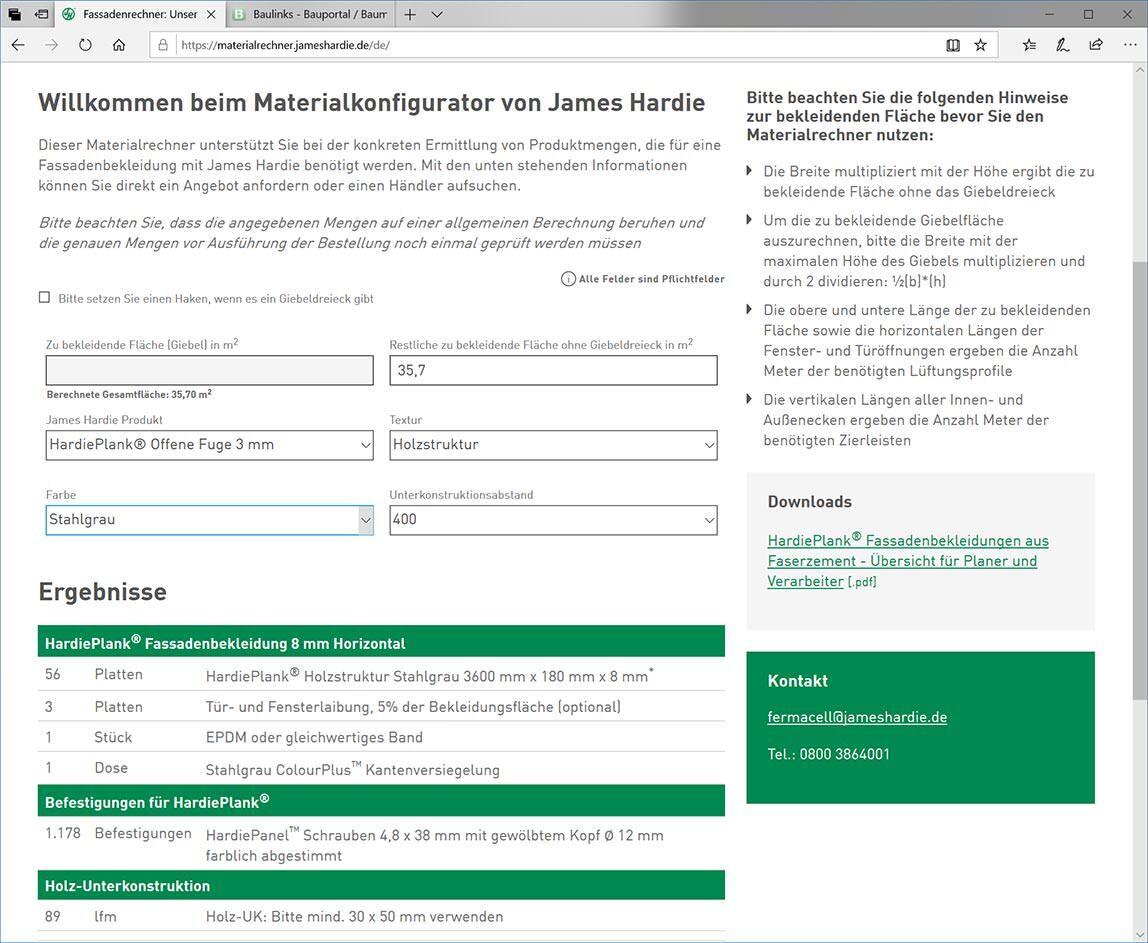Click the address bar URL
1148x943 pixels.
tap(286, 45)
